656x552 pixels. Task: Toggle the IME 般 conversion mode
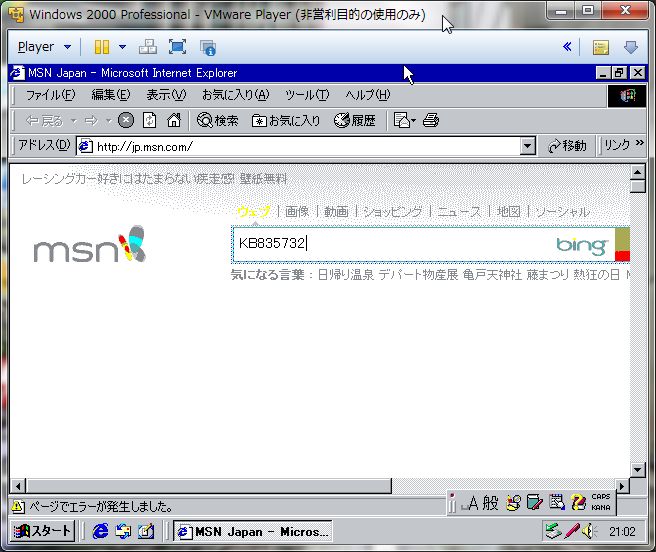pyautogui.click(x=490, y=503)
